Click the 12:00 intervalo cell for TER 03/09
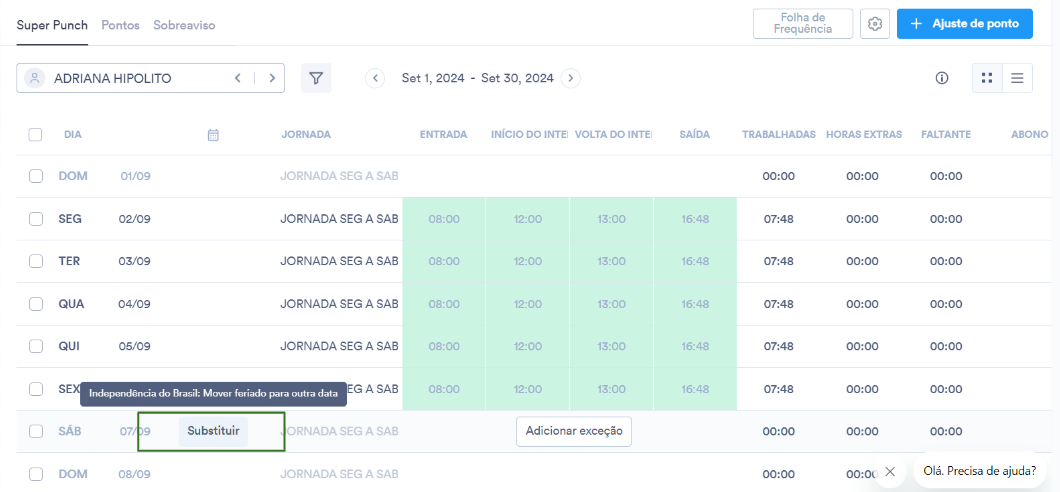Screen dimensions: 1060x492 coord(527,262)
